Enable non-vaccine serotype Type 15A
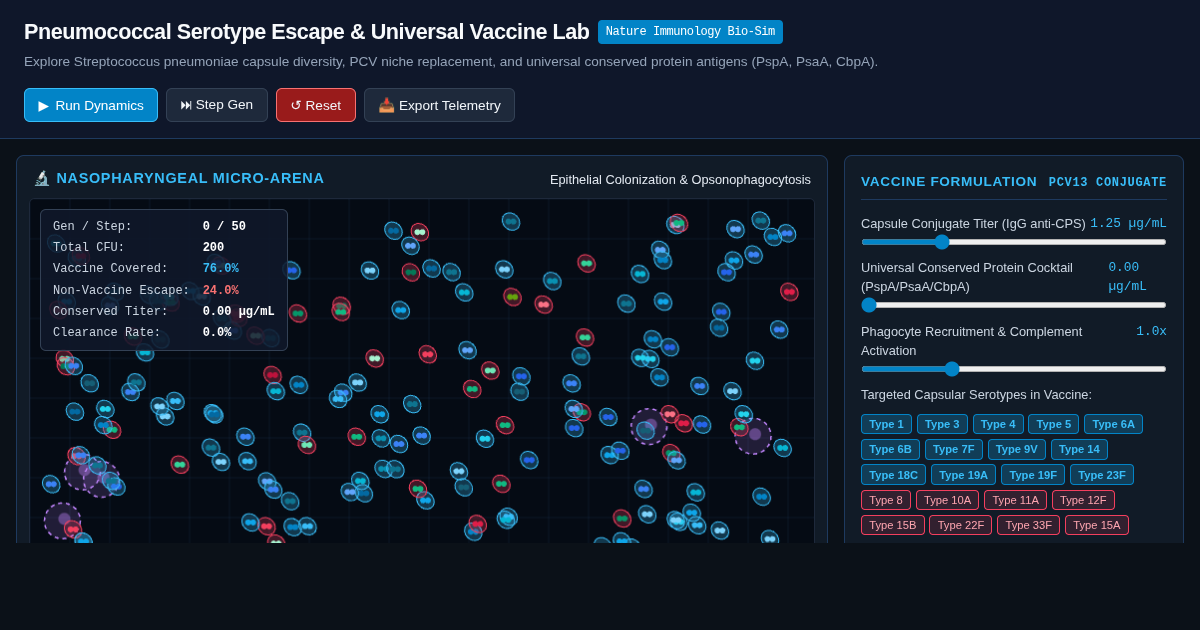The width and height of the screenshot is (1200, 630). point(1097,525)
